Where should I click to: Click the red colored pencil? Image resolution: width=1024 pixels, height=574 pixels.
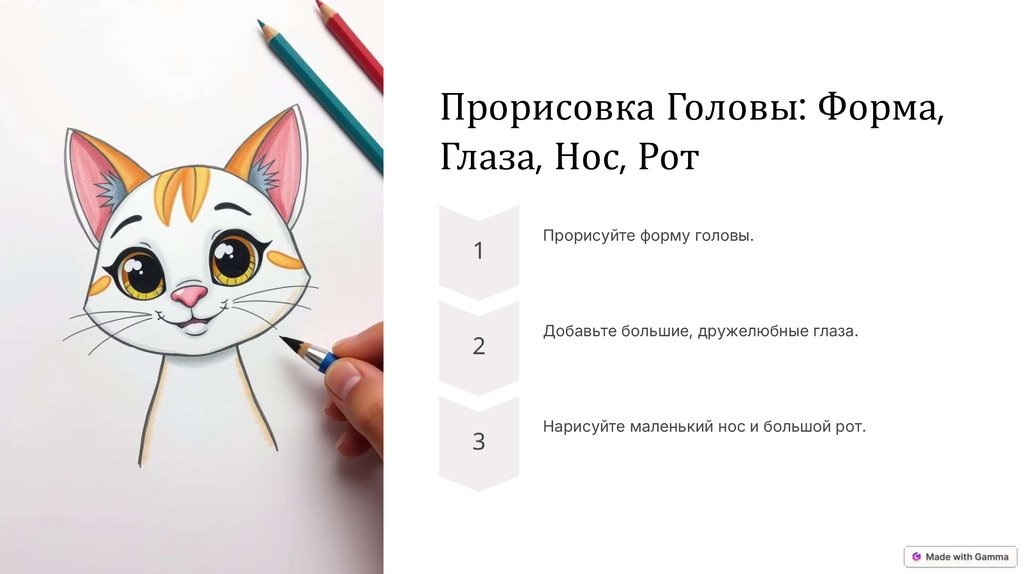click(x=349, y=43)
